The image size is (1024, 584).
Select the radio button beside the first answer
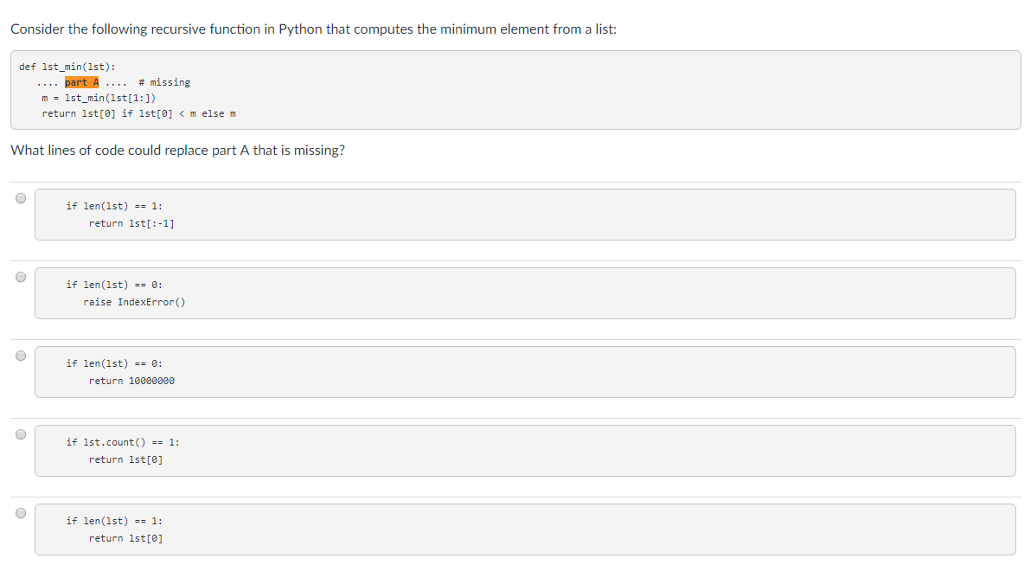(x=20, y=198)
